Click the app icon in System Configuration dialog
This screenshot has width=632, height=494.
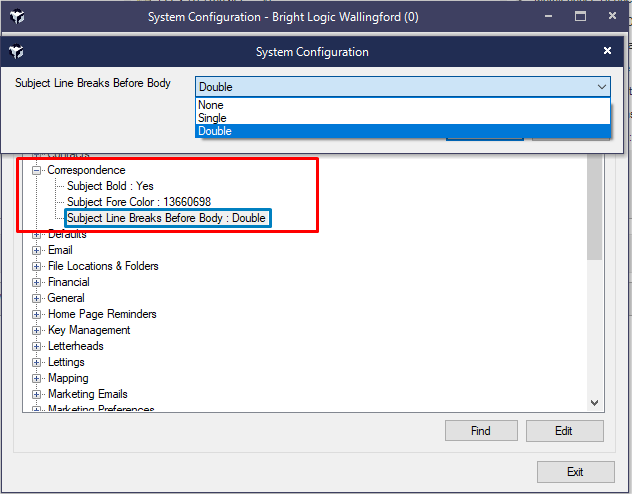(x=16, y=52)
